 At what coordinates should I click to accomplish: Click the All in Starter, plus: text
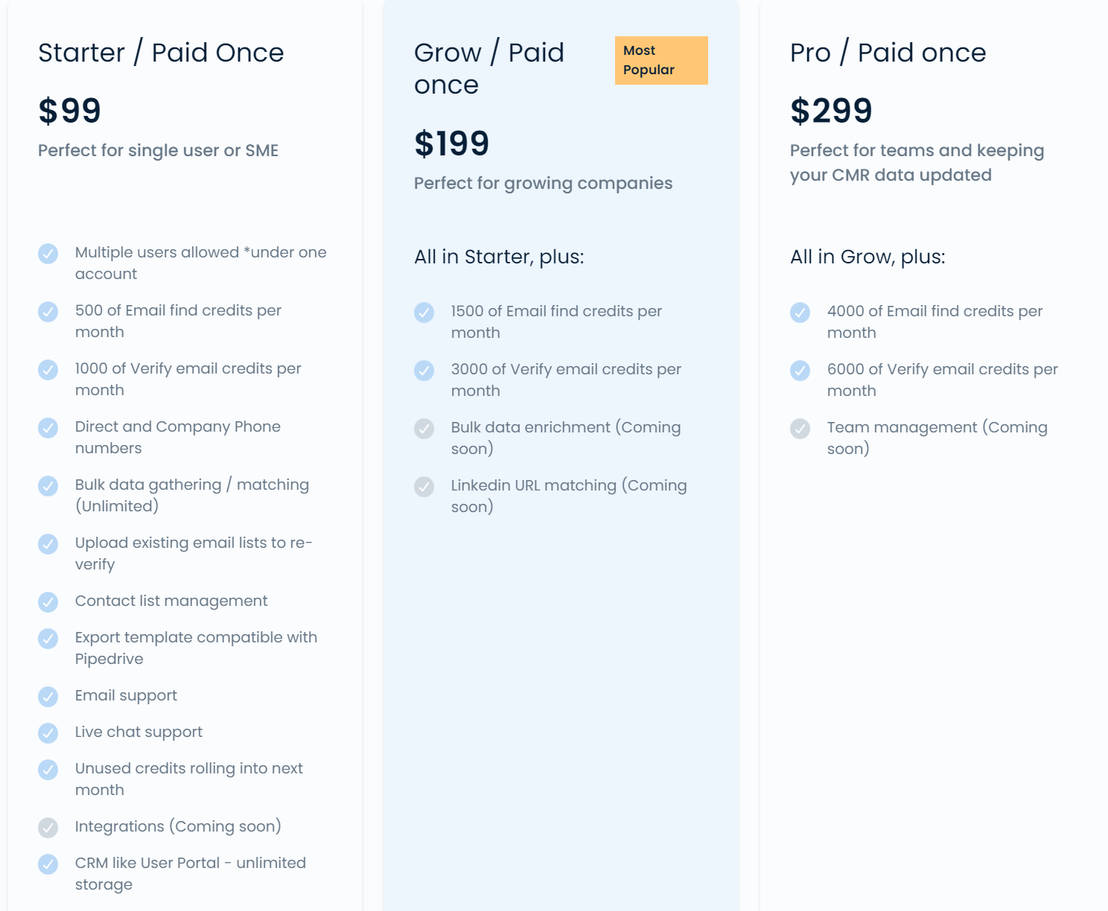click(499, 257)
